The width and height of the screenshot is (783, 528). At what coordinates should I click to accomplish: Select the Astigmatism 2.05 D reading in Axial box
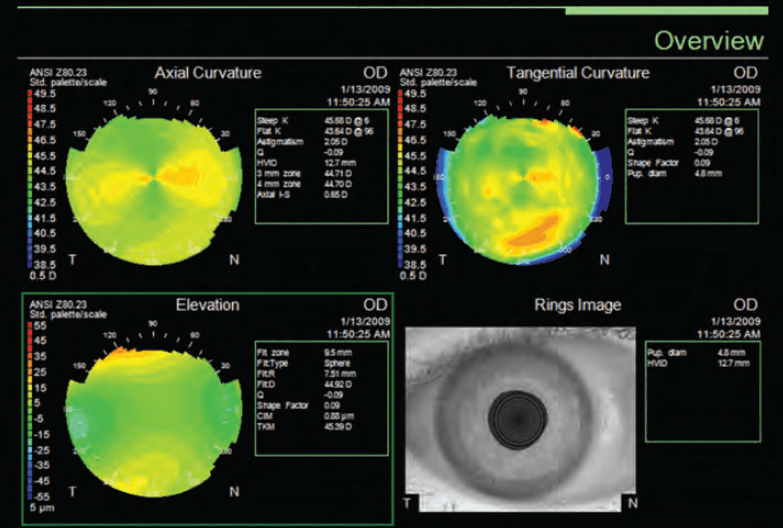pyautogui.click(x=336, y=142)
